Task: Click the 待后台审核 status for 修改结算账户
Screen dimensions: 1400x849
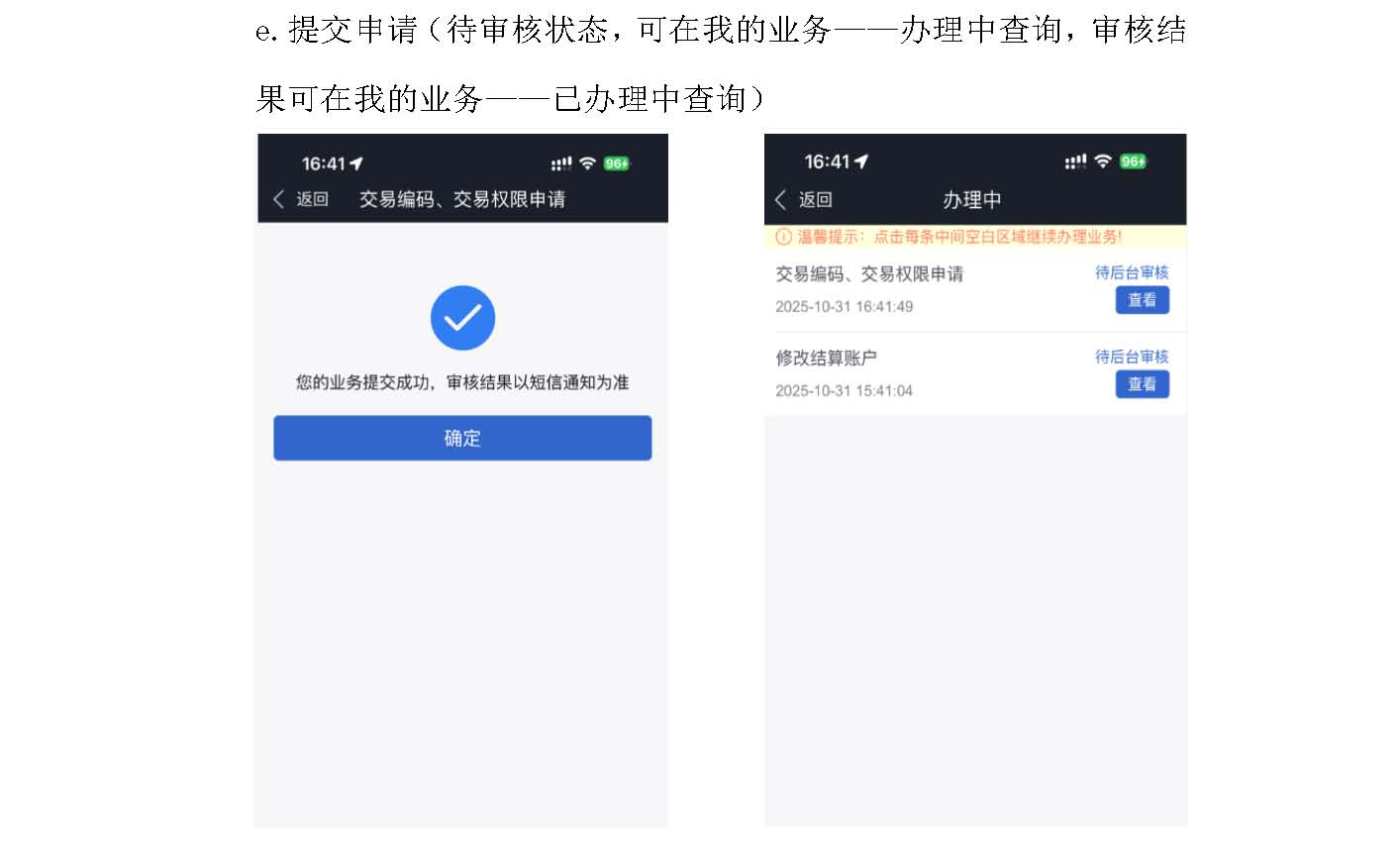Action: pyautogui.click(x=1132, y=357)
